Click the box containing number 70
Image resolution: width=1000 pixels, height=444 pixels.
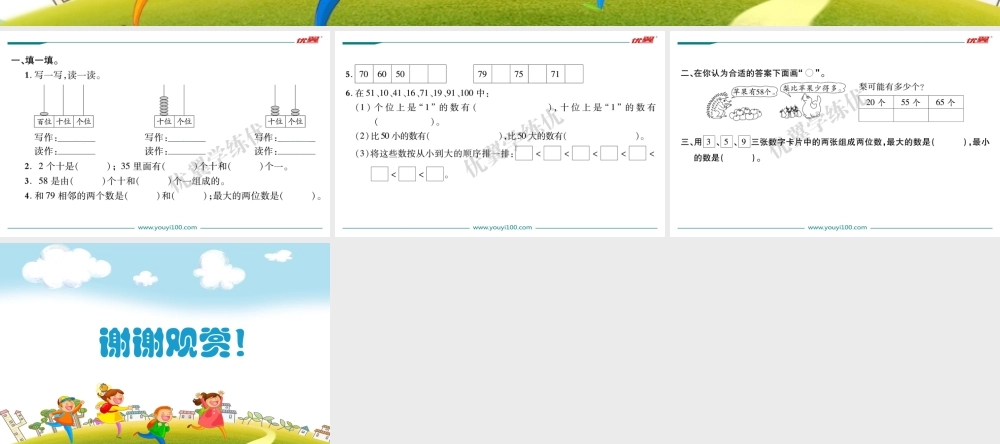coord(363,74)
